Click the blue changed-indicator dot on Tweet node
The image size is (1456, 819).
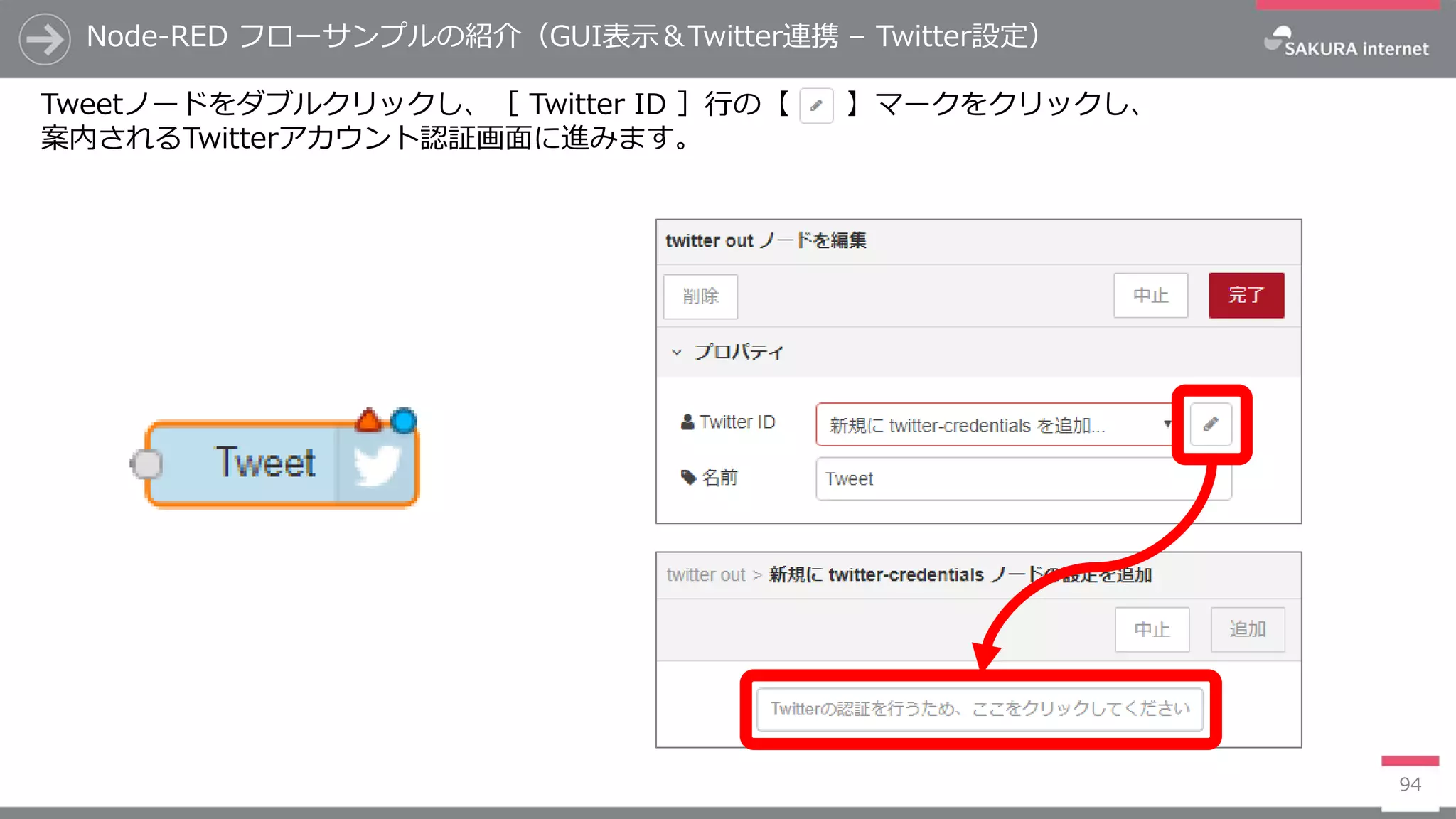point(404,421)
